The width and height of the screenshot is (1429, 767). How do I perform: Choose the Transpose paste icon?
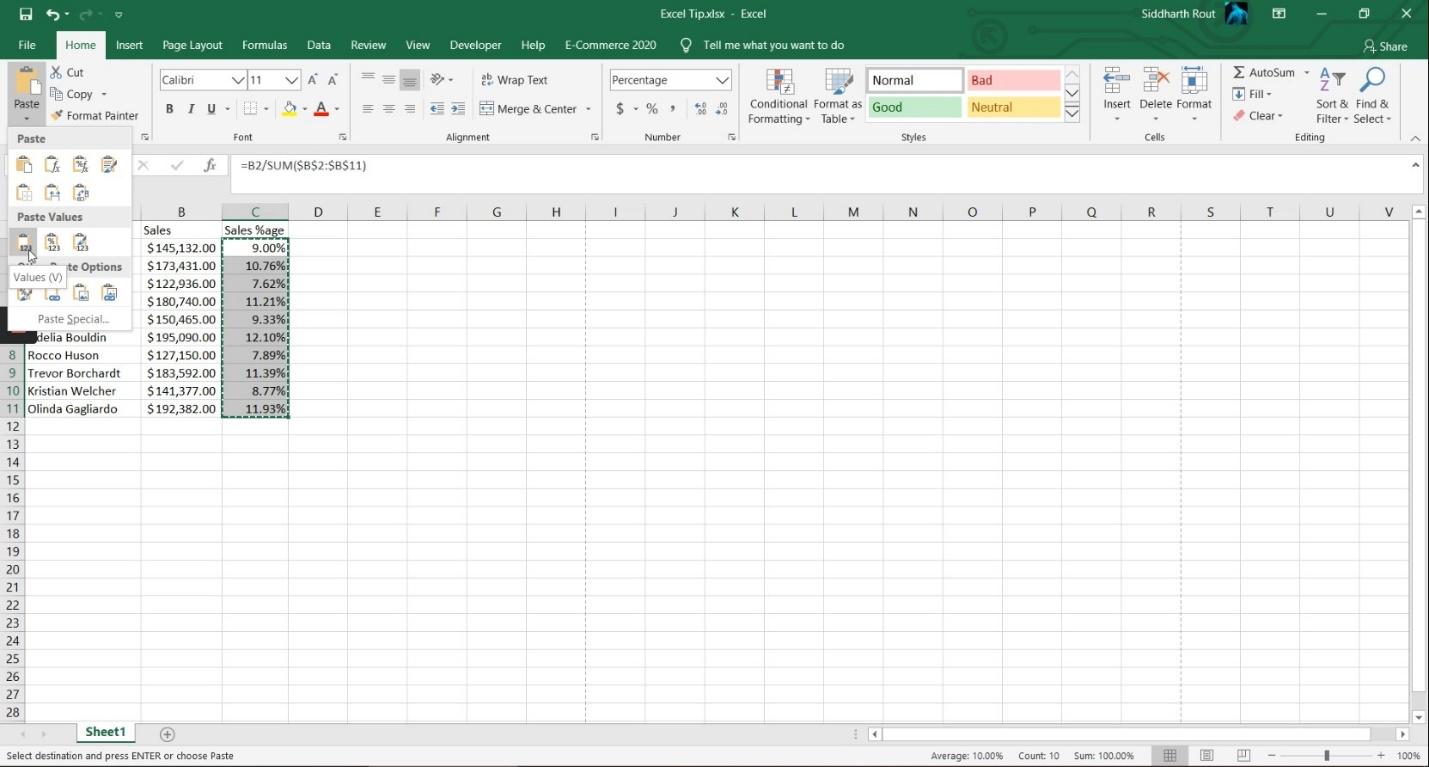click(81, 193)
